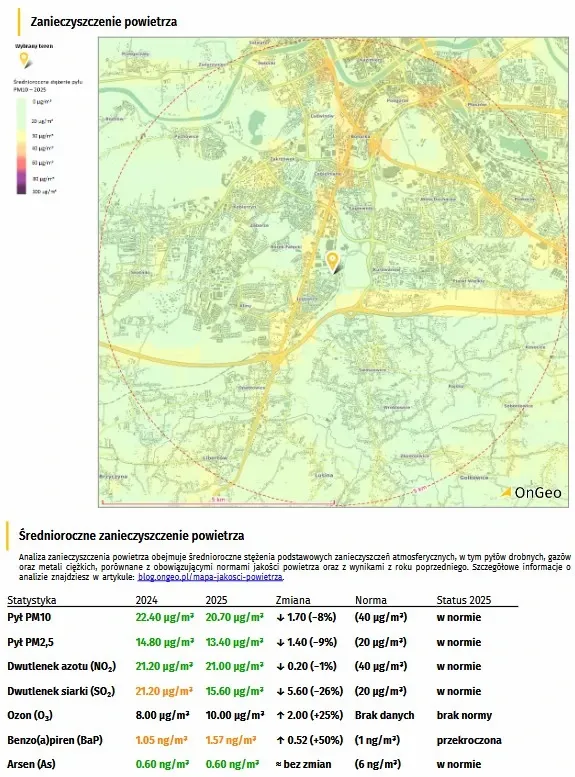Click the "Dwutlenek azotu (NO₂)" row label
Screen dimensions: 575x777
[x=61, y=666]
